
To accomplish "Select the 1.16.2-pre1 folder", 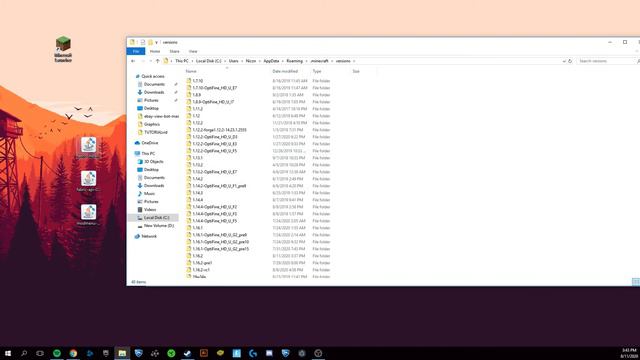I will pos(202,263).
